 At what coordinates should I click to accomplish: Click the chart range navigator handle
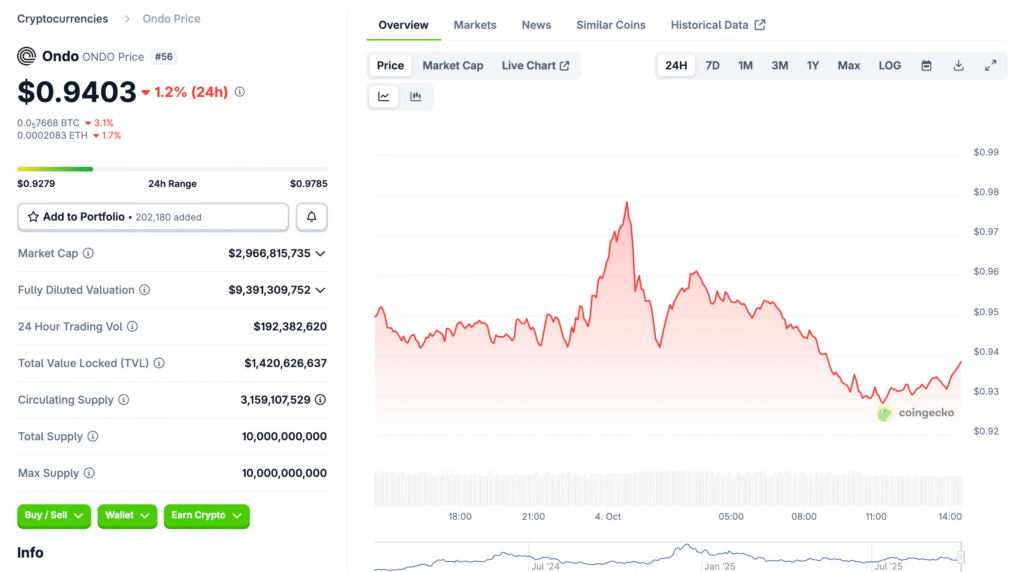(961, 556)
